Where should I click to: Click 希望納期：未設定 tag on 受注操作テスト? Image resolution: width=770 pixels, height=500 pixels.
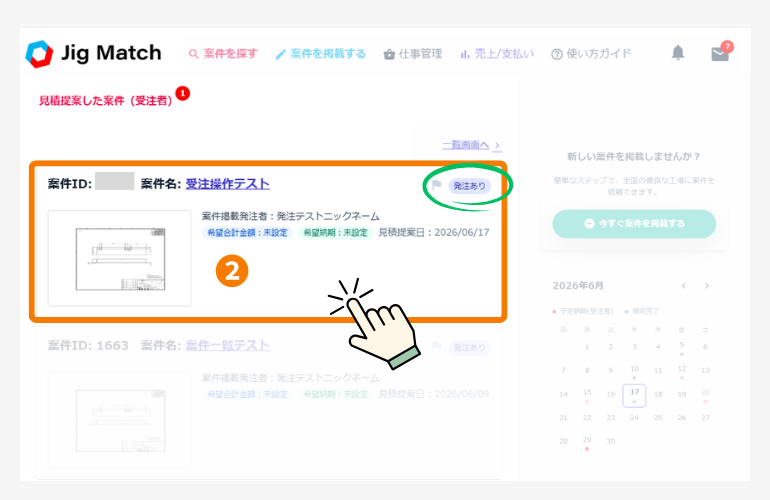pyautogui.click(x=335, y=233)
